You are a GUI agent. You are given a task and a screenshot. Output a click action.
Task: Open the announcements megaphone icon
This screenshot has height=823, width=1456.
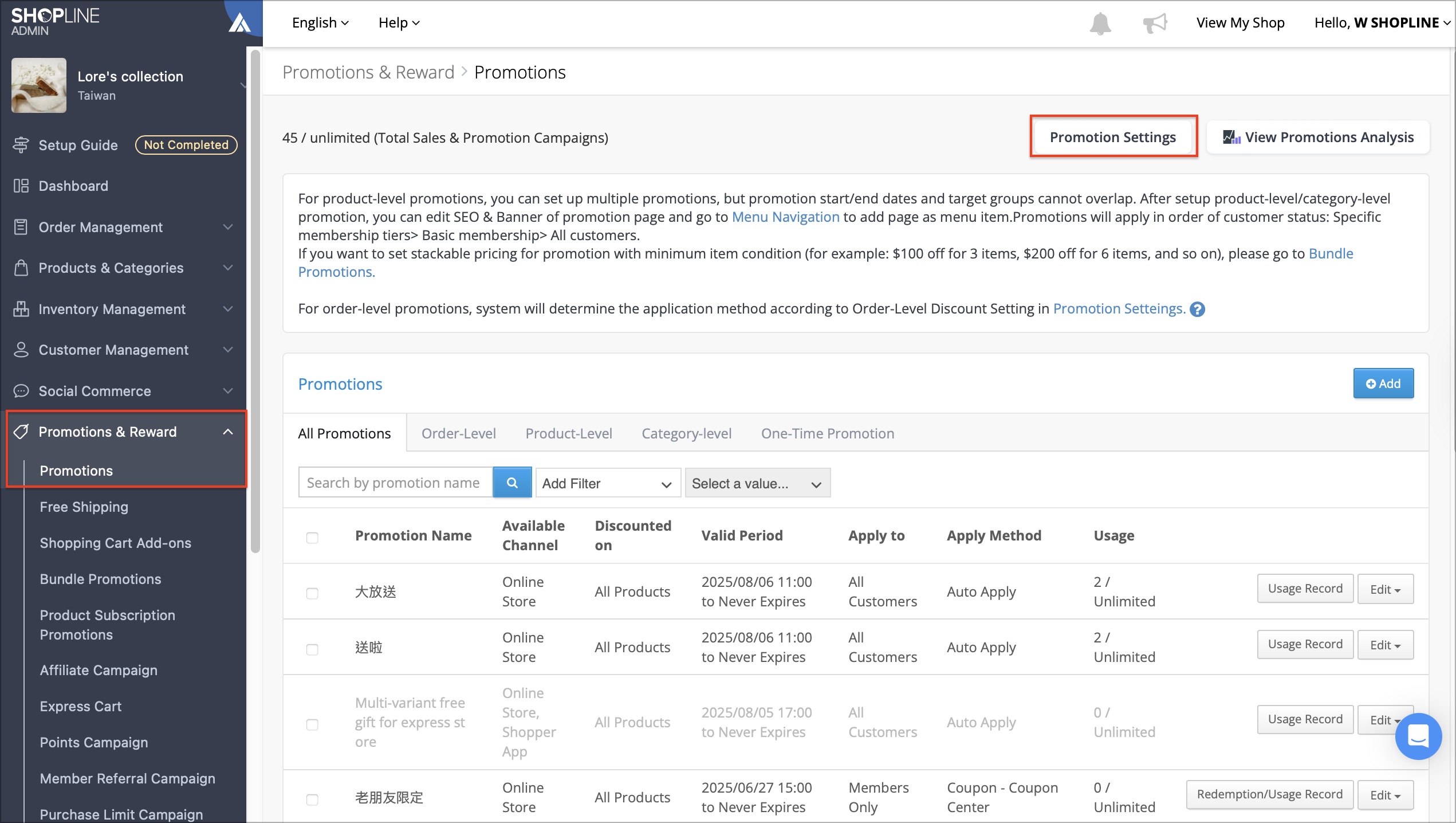pyautogui.click(x=1155, y=23)
